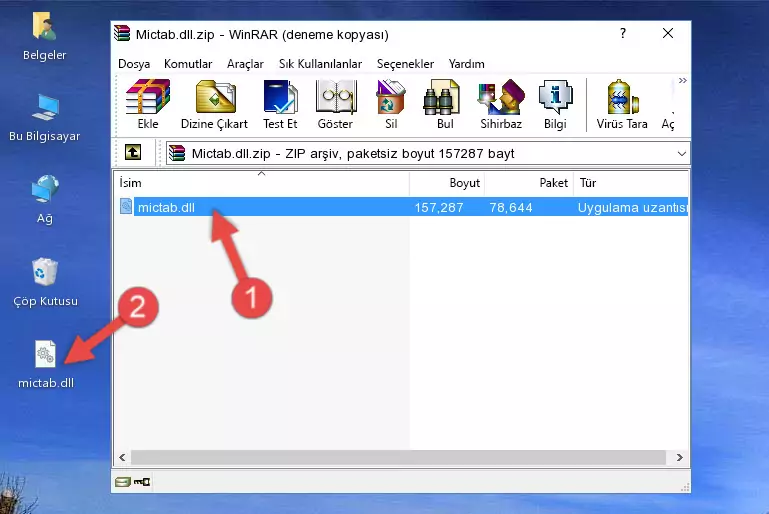This screenshot has height=514, width=769.
Task: Open the Yardım menu
Action: pyautogui.click(x=466, y=64)
